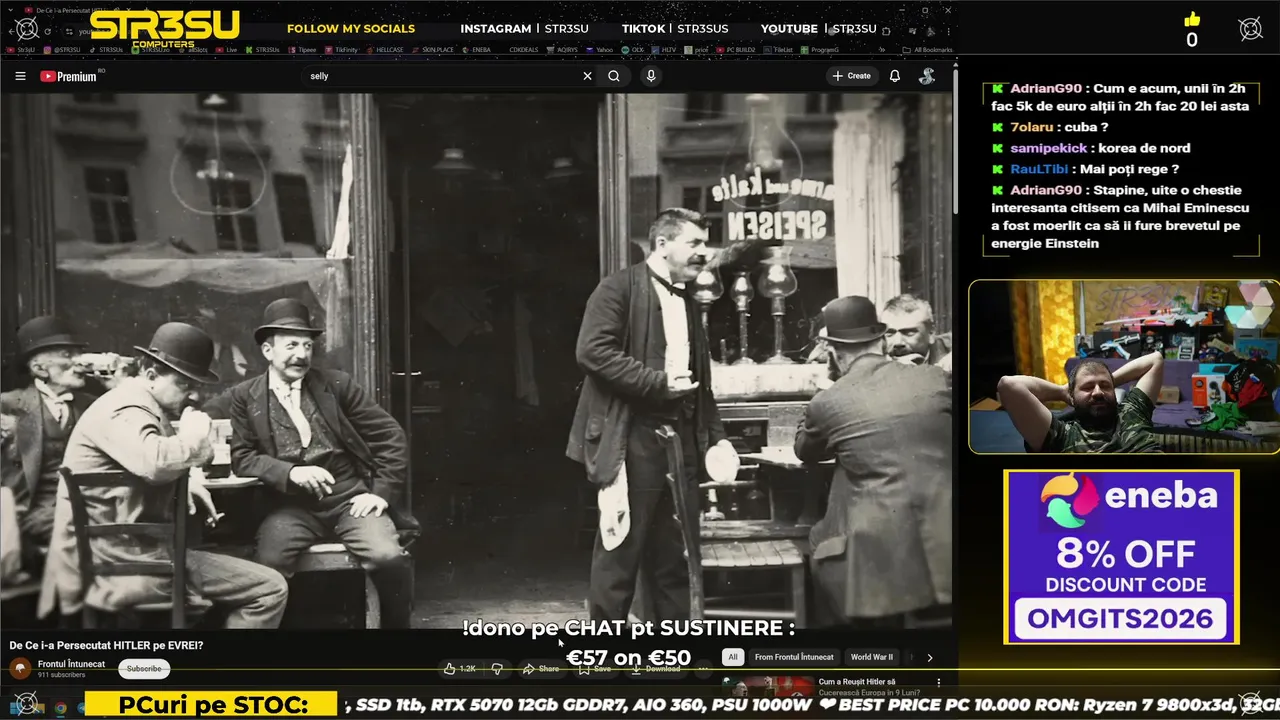Open more actions ellipsis beside Download
This screenshot has width=1280, height=720.
point(703,669)
